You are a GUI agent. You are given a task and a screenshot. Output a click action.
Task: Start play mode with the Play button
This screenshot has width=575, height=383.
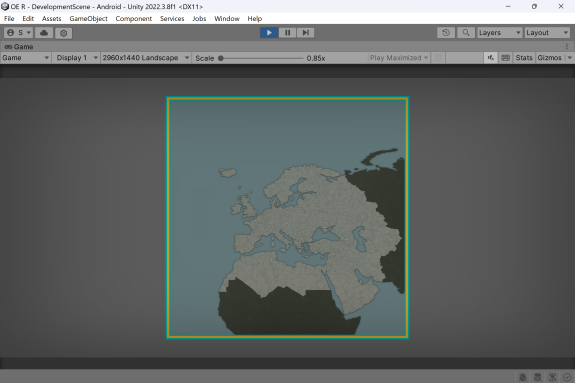[269, 33]
